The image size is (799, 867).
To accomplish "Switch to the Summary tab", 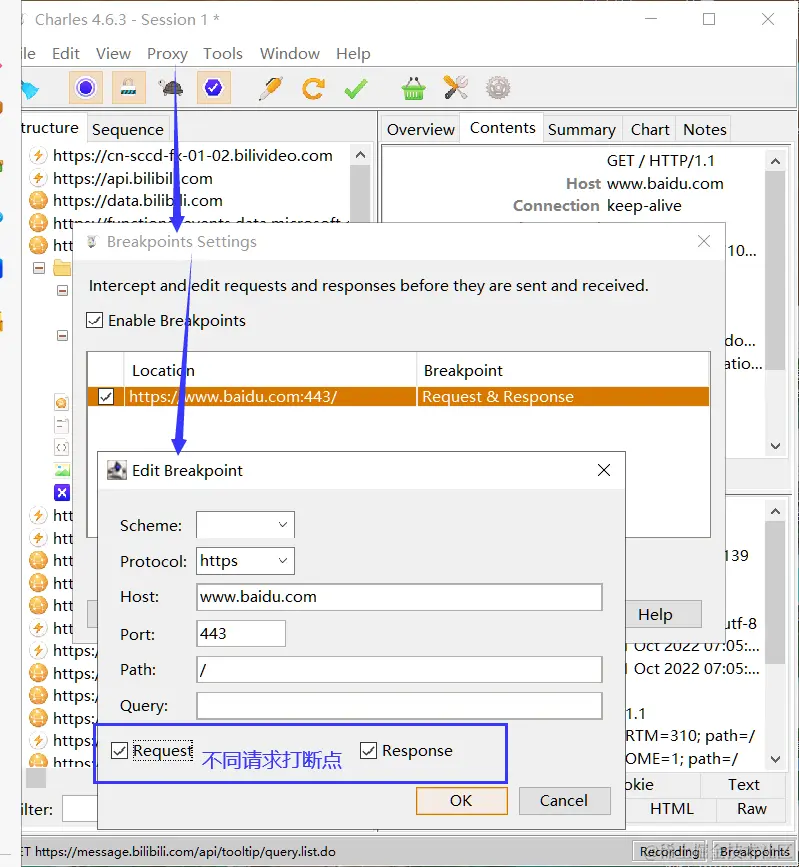I will [x=582, y=129].
